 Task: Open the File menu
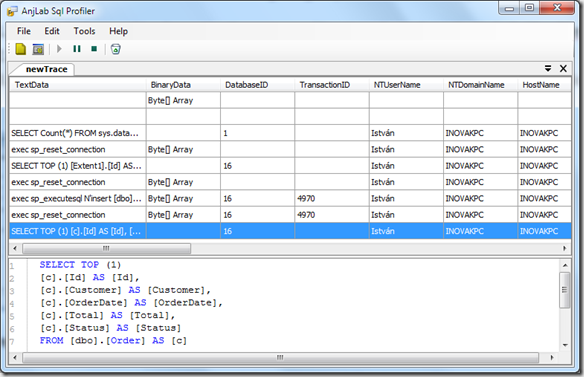click(x=24, y=31)
